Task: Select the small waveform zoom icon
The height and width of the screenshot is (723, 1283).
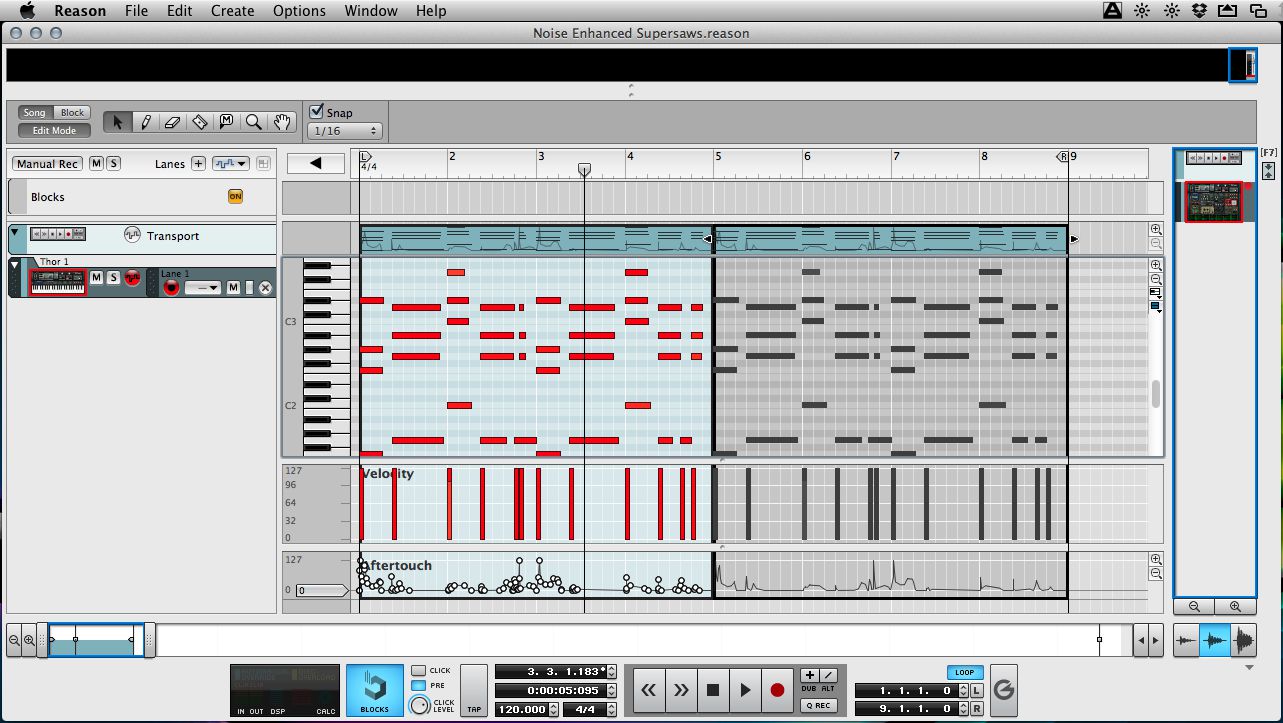Action: pyautogui.click(x=1187, y=640)
